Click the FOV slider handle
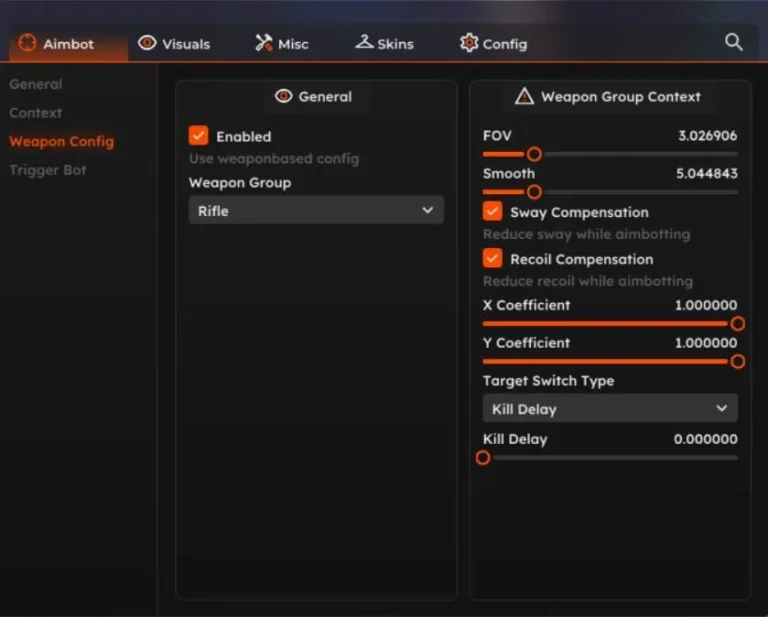 coord(534,154)
